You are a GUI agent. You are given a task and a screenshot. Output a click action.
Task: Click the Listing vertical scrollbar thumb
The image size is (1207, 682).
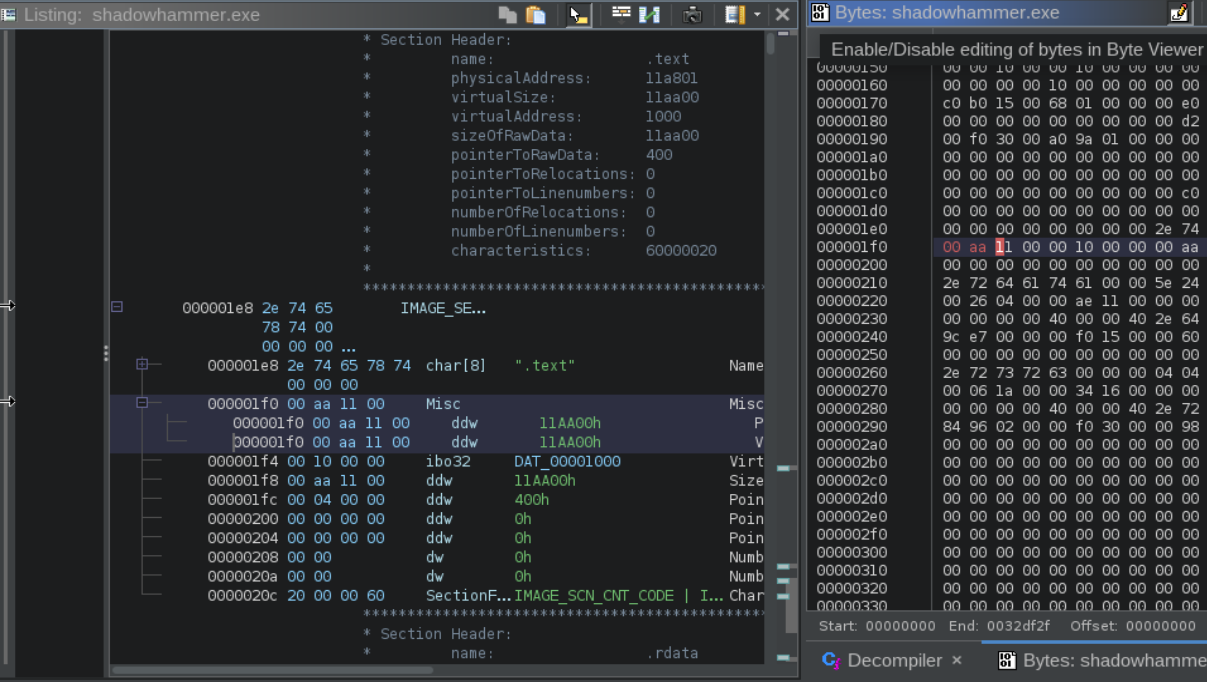[770, 43]
